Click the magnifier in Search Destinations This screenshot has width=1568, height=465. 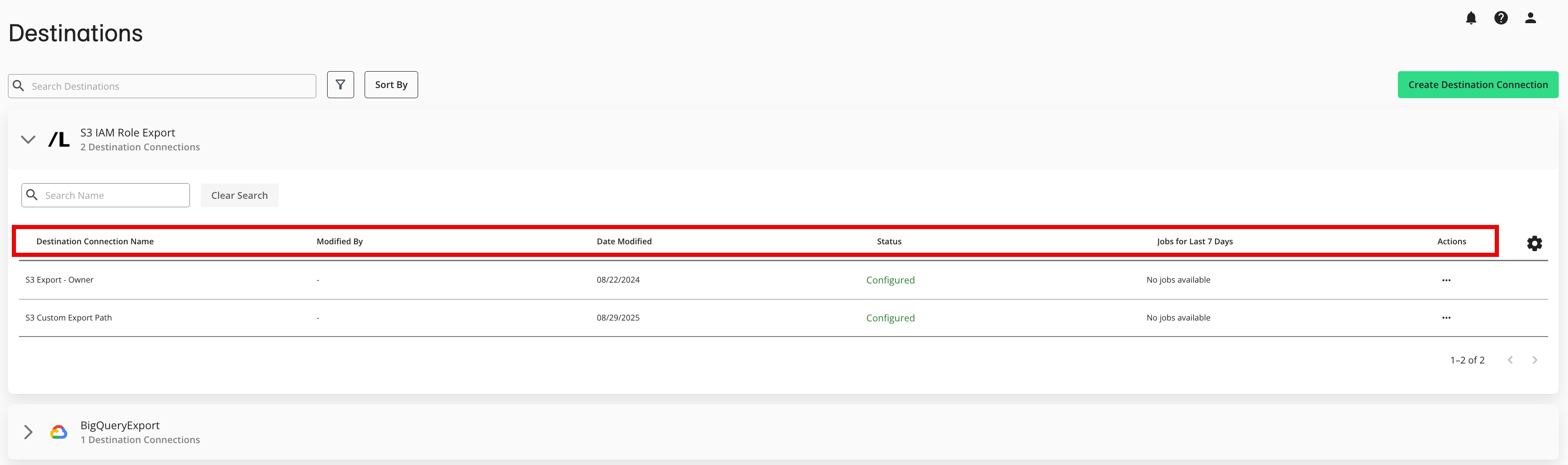coord(19,86)
